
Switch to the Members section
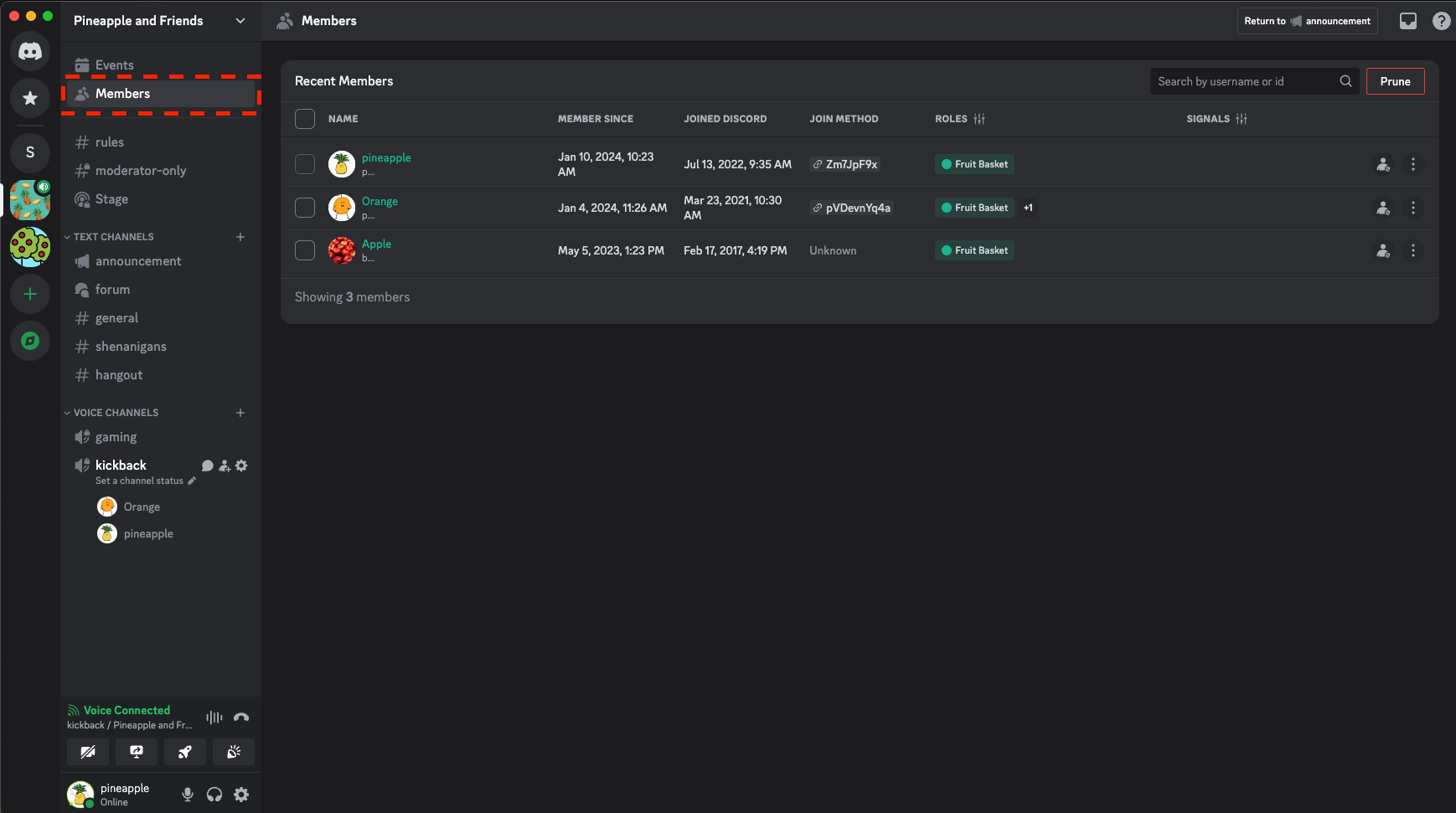point(123,93)
